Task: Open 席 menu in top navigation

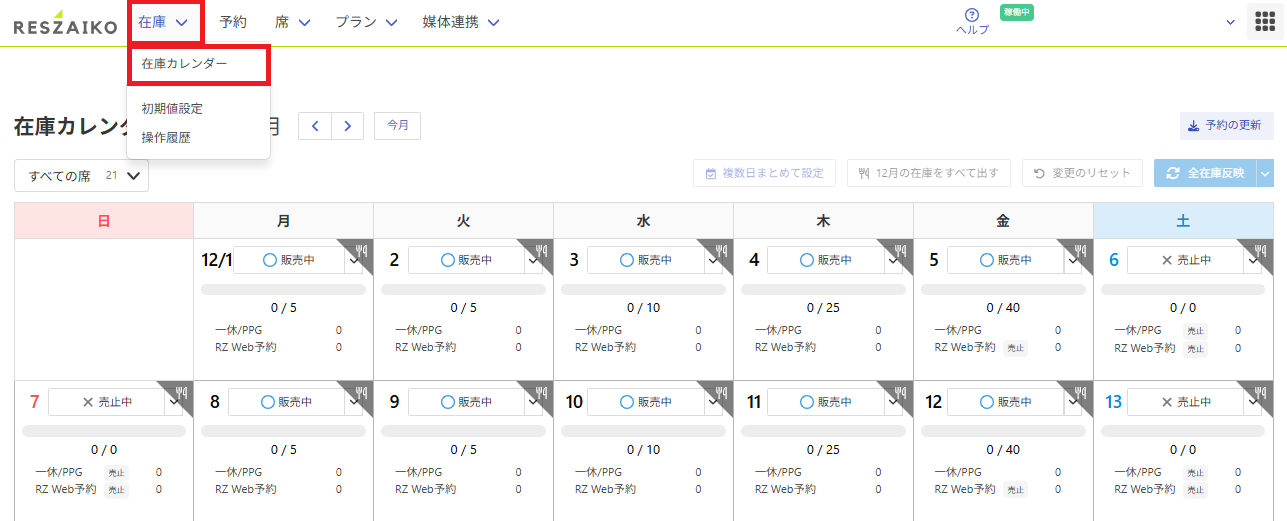Action: point(293,22)
